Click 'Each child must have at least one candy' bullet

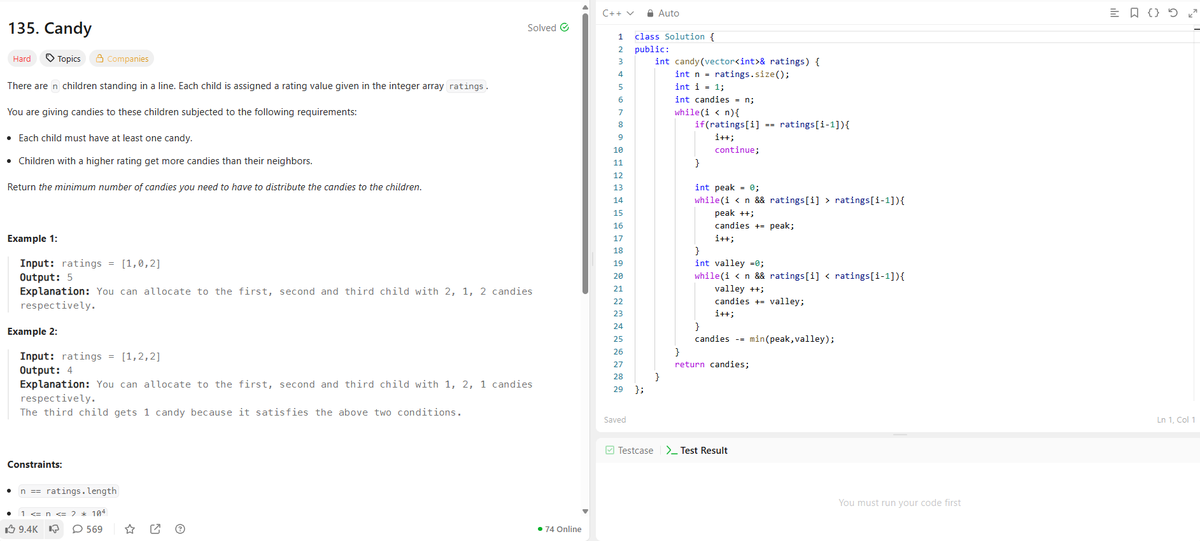(x=106, y=137)
